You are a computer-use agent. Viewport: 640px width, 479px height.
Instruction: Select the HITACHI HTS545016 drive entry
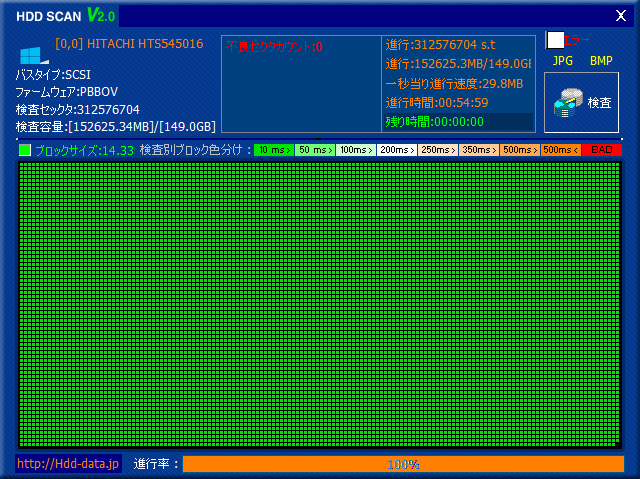tap(129, 44)
